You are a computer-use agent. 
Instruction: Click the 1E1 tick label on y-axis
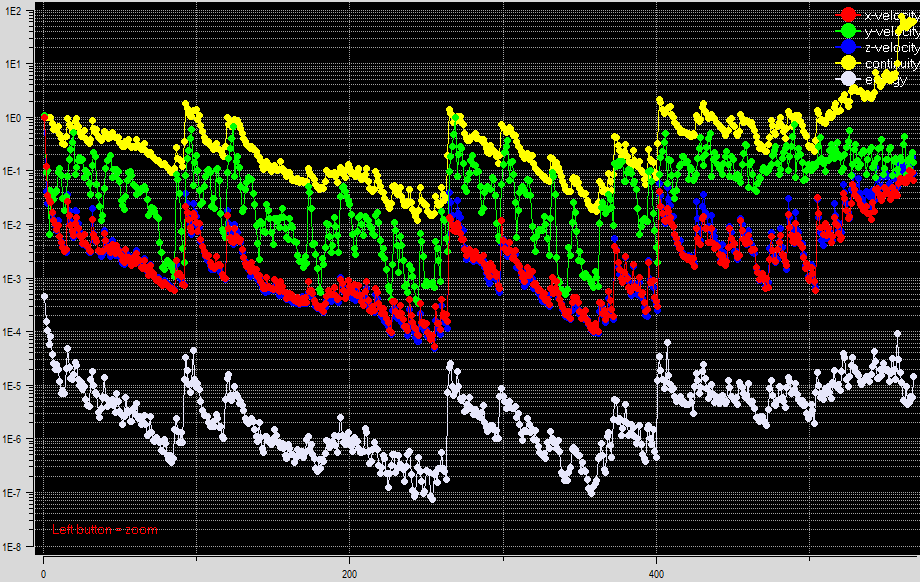pyautogui.click(x=21, y=64)
